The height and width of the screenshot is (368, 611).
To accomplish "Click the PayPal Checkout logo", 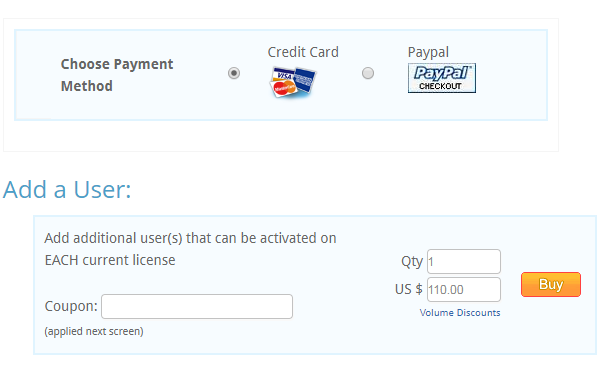I will click(x=441, y=78).
